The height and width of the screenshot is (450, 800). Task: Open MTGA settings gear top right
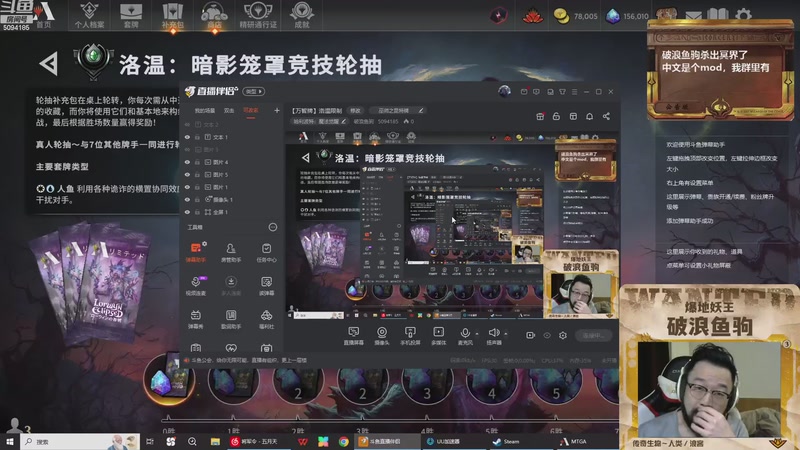pyautogui.click(x=743, y=14)
